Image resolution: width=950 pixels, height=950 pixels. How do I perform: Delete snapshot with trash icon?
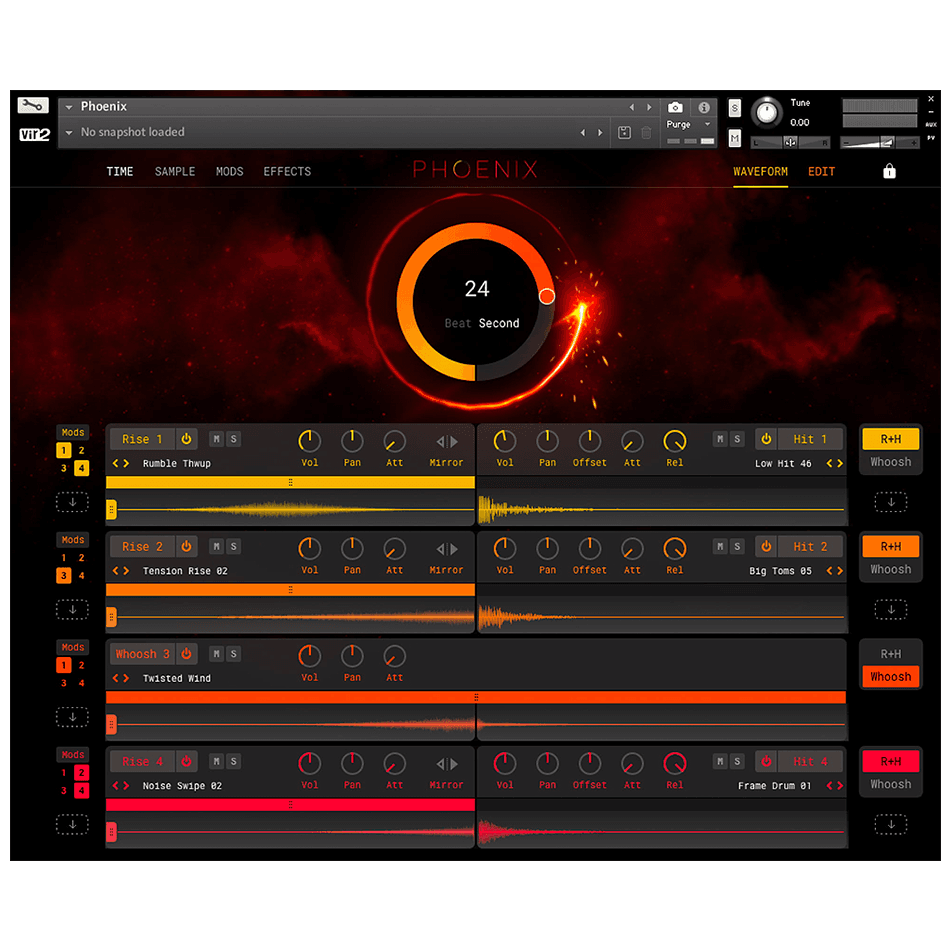646,133
